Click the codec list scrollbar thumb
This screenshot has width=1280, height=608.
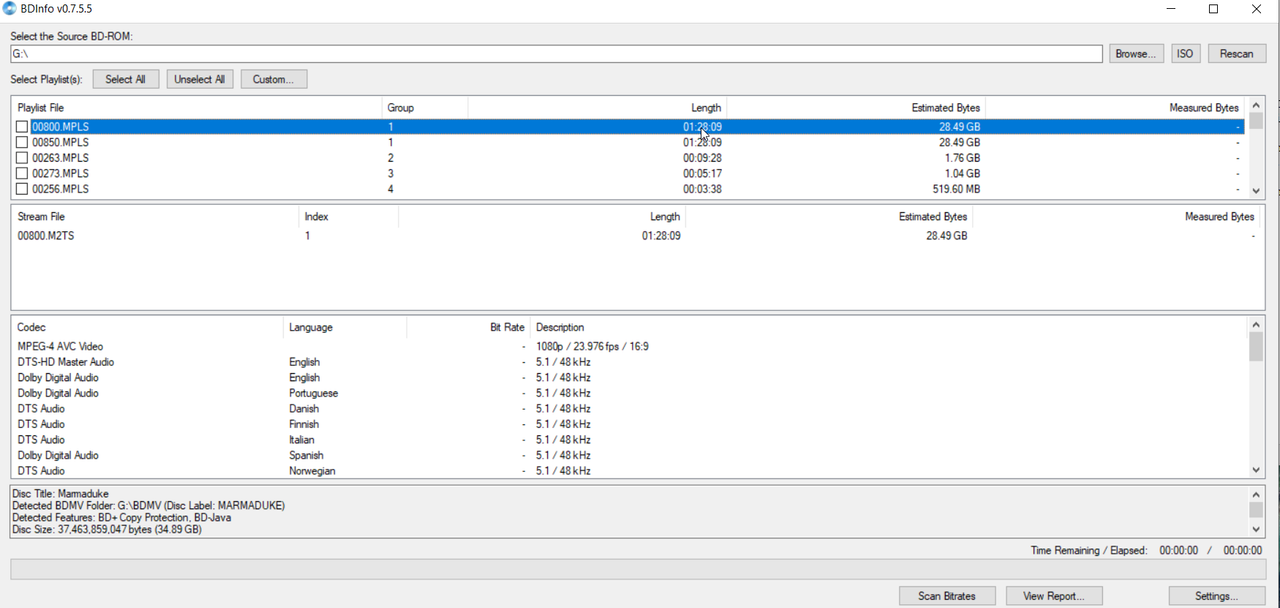tap(1256, 347)
